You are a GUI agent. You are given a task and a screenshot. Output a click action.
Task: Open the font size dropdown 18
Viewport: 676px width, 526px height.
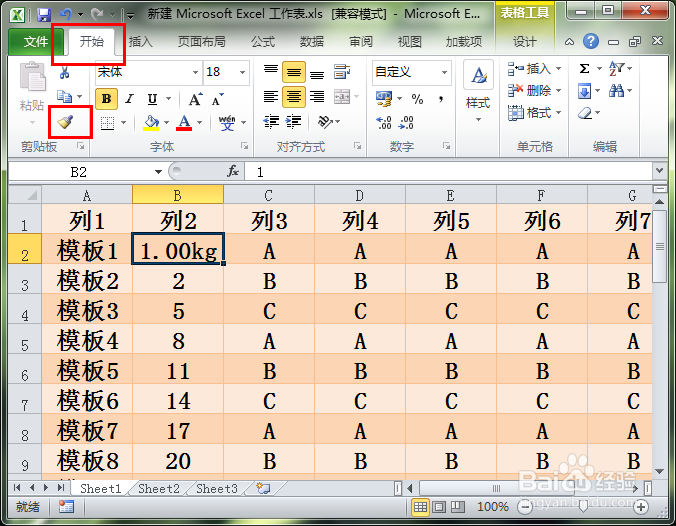[242, 72]
